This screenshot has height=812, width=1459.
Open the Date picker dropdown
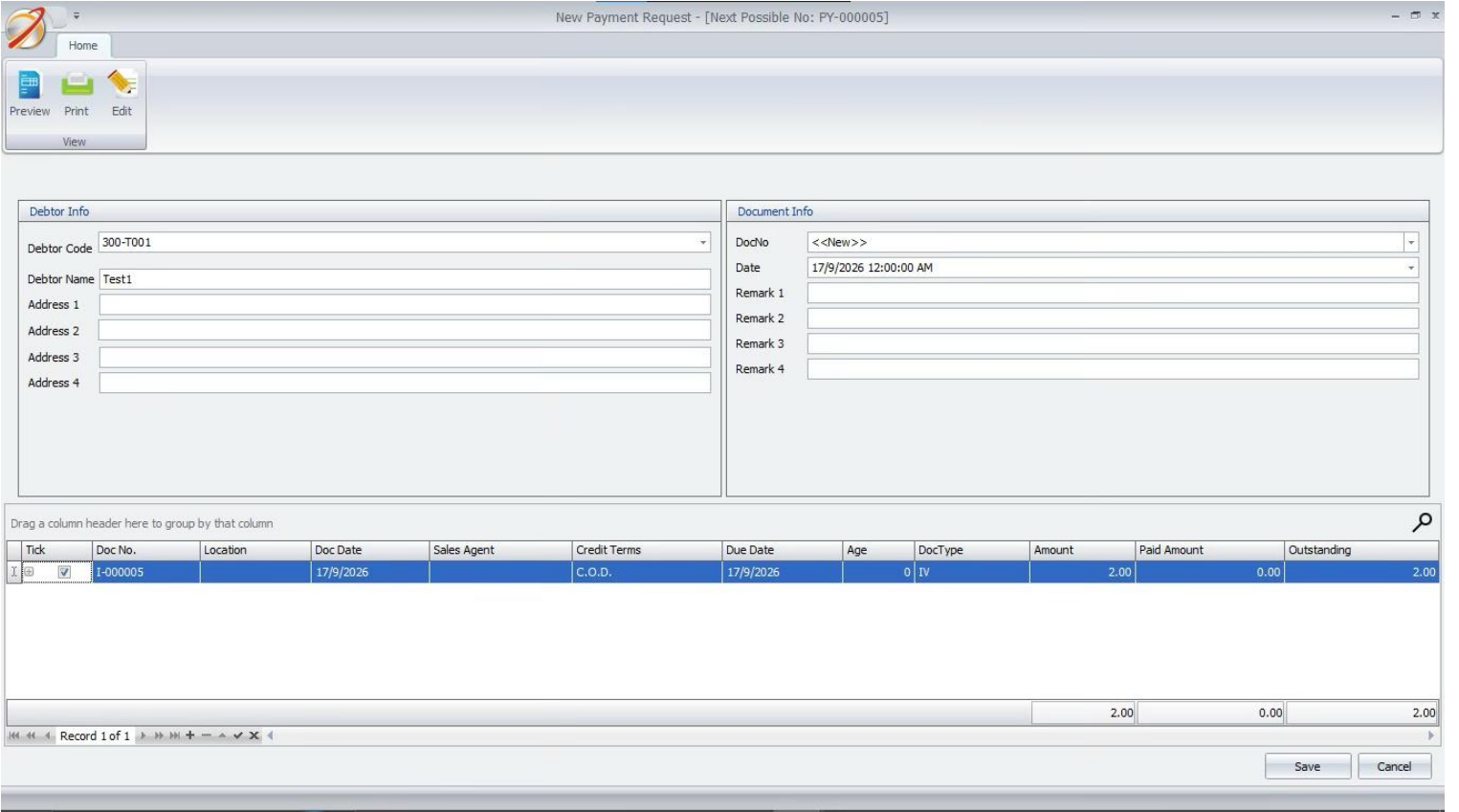[x=1410, y=268]
